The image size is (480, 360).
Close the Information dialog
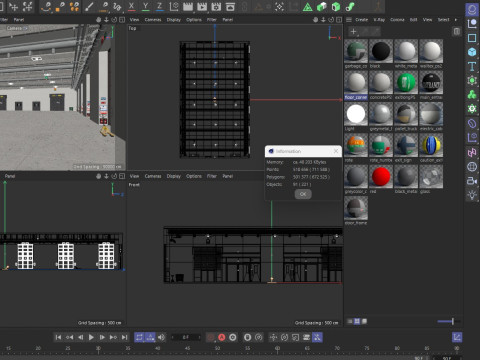(x=336, y=151)
